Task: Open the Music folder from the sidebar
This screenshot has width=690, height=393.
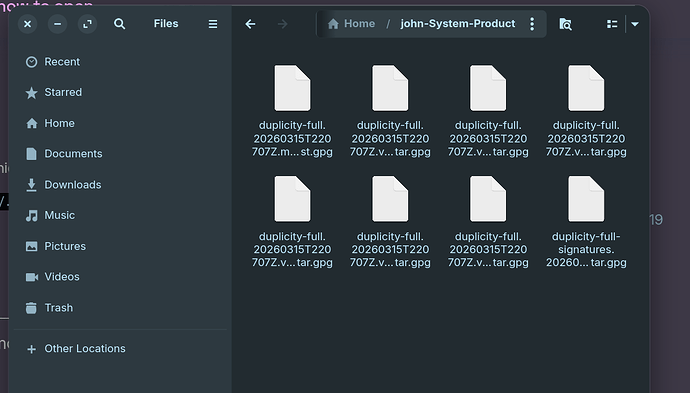Action: tap(120, 215)
